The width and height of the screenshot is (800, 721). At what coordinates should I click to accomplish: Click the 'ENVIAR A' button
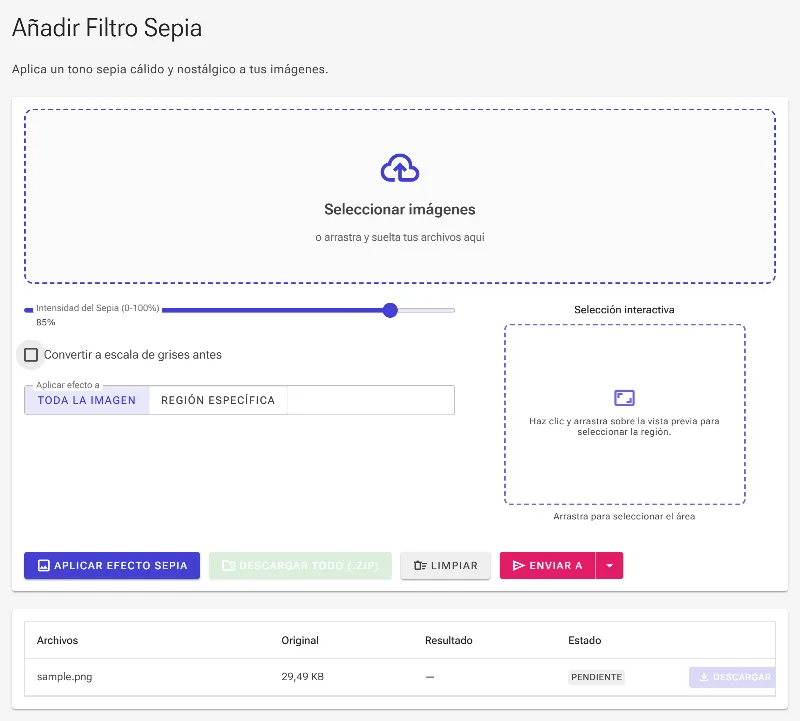(547, 565)
